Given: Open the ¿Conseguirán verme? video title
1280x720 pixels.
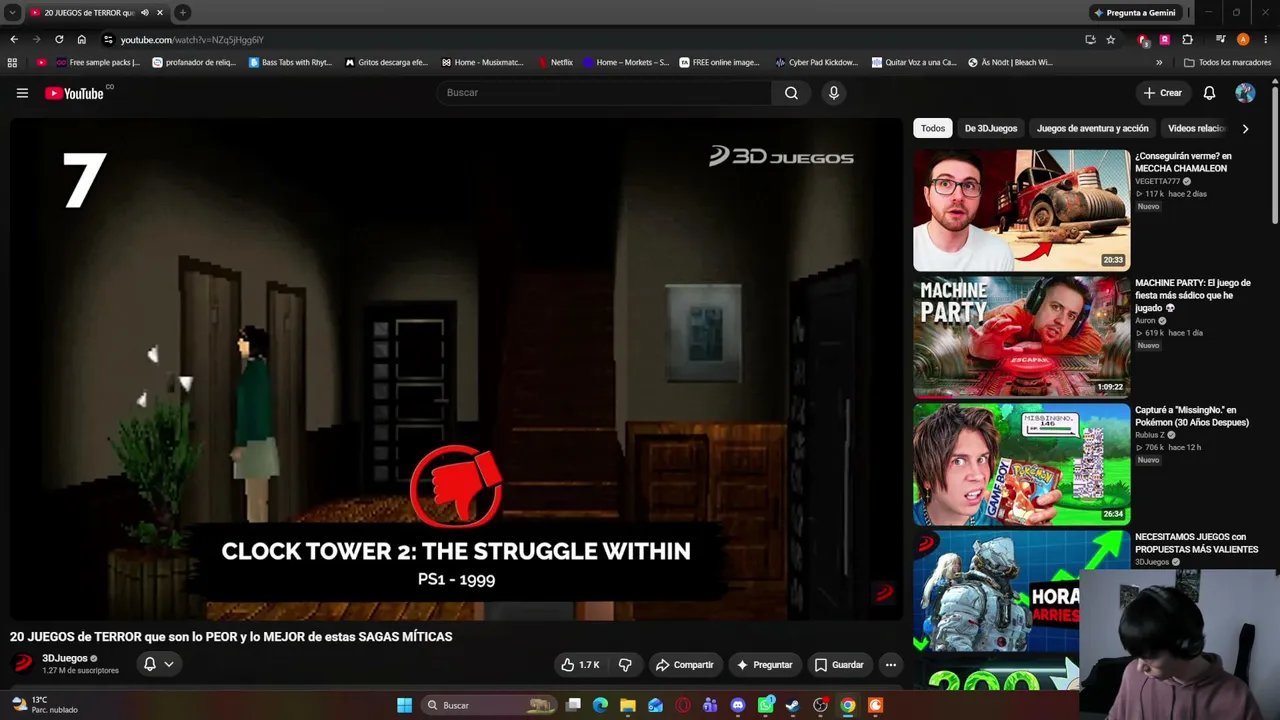Looking at the screenshot, I should (x=1183, y=162).
